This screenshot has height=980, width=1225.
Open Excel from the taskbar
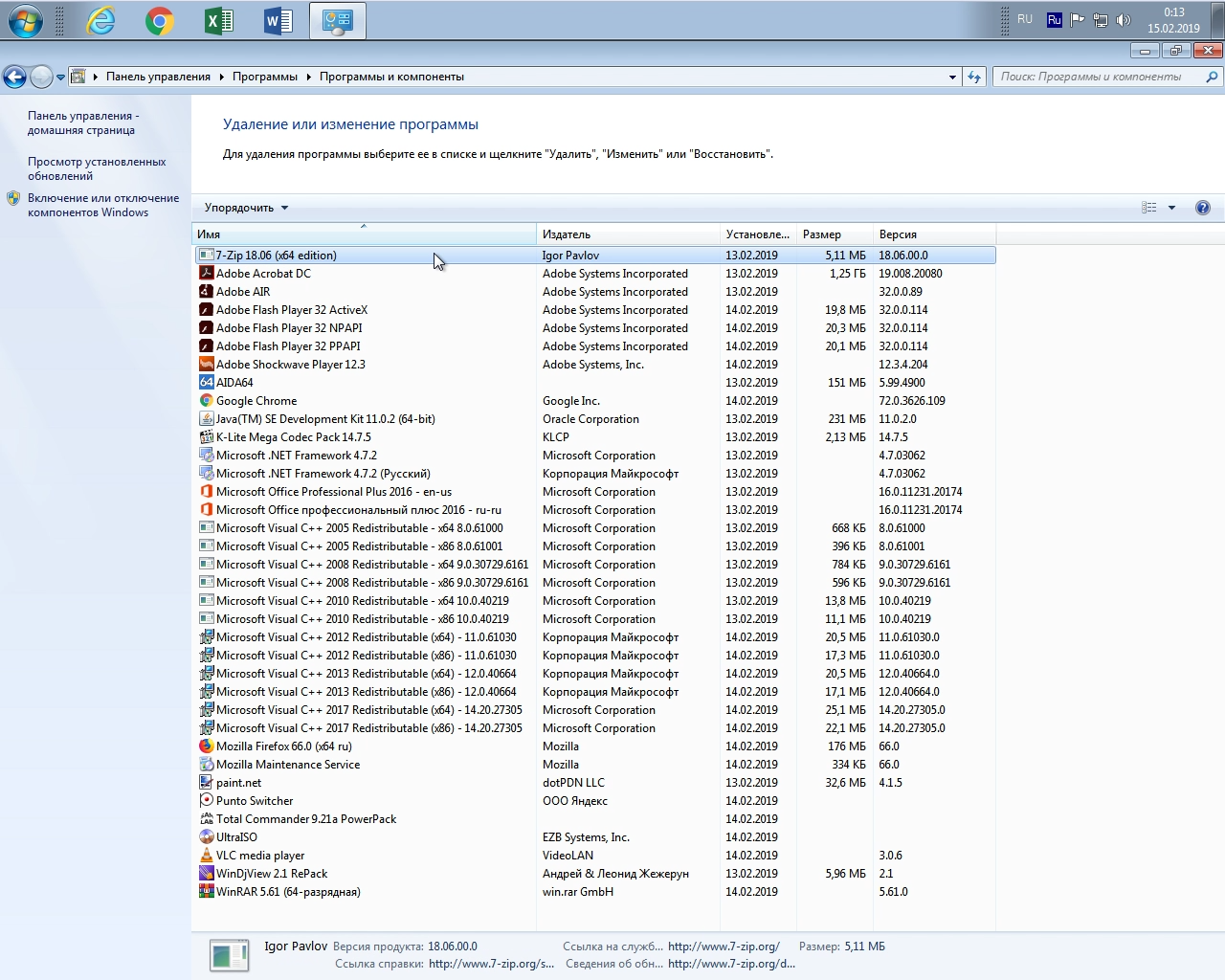[219, 20]
